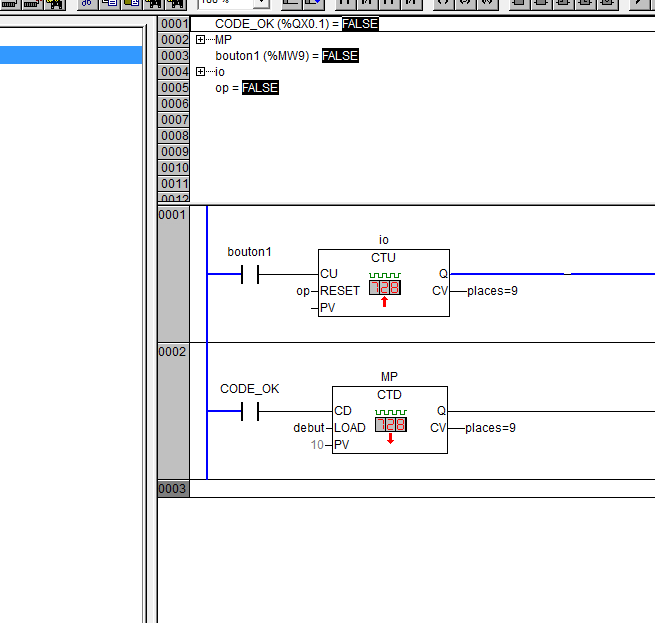This screenshot has height=623, width=655.
Task: Click the op input at RESET pin
Action: tap(303, 291)
